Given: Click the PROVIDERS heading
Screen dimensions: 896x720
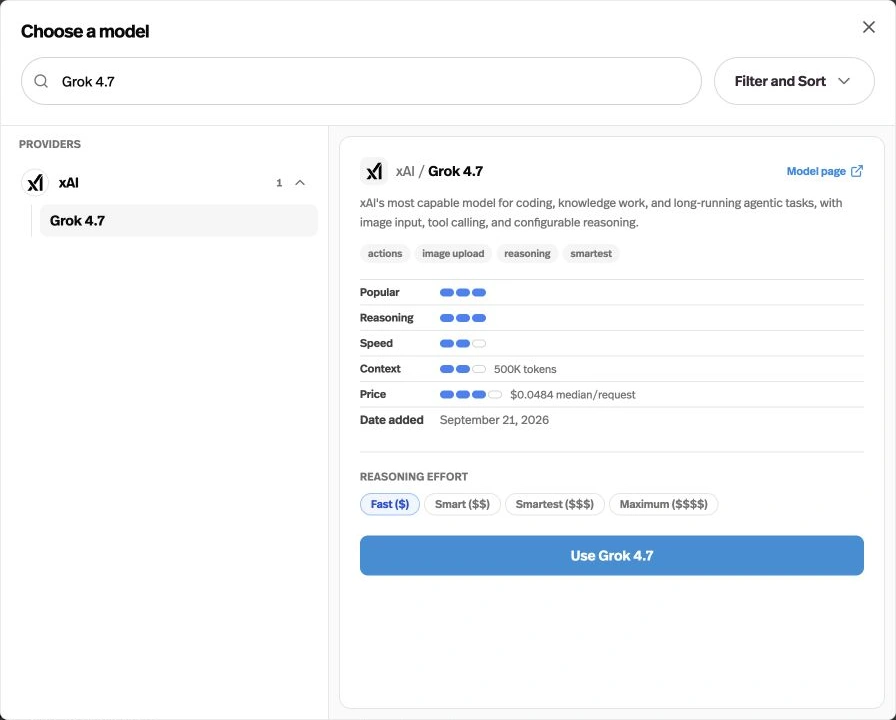Looking at the screenshot, I should [50, 144].
